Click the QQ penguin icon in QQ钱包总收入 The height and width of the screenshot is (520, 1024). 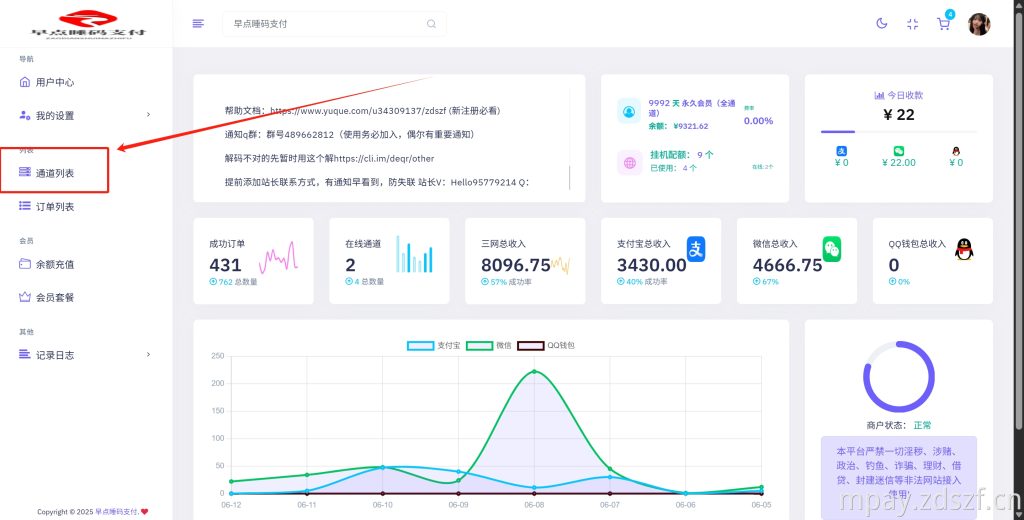(963, 249)
